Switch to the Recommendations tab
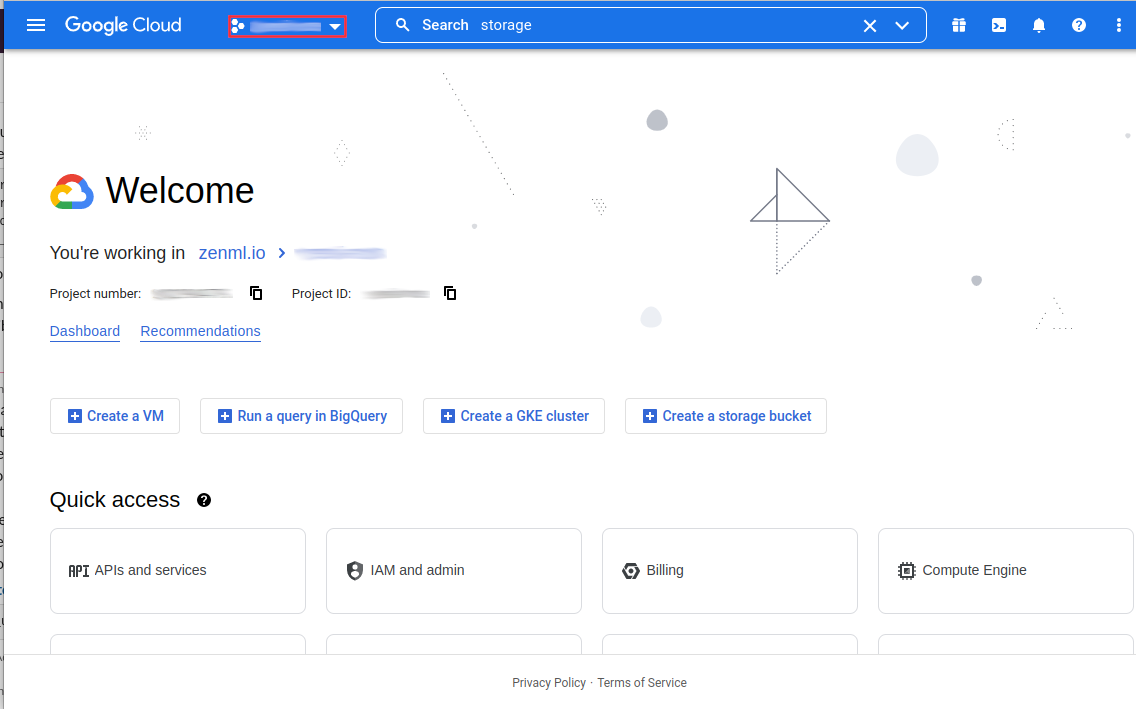This screenshot has width=1136, height=709. point(200,331)
